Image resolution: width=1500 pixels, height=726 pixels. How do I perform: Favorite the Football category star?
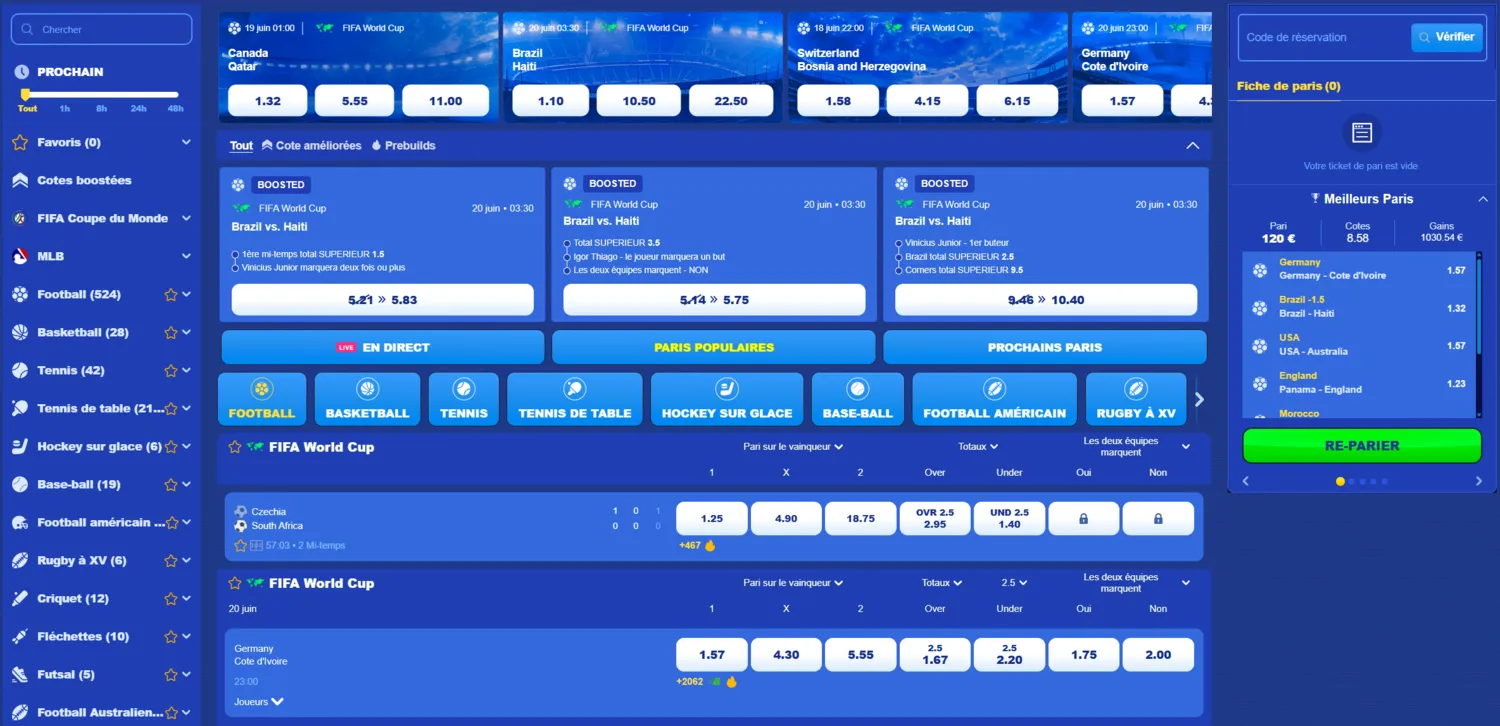[x=171, y=295]
